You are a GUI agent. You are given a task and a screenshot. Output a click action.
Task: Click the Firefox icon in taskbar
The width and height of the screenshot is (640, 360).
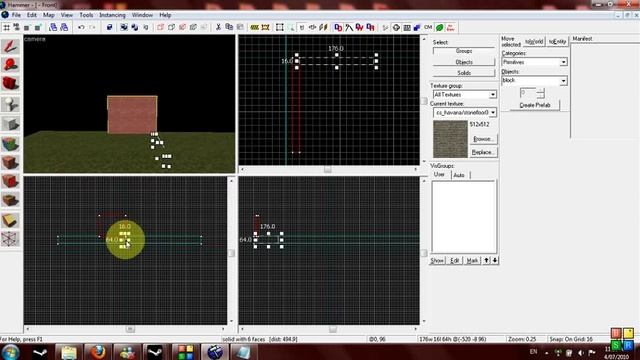pos(98,352)
